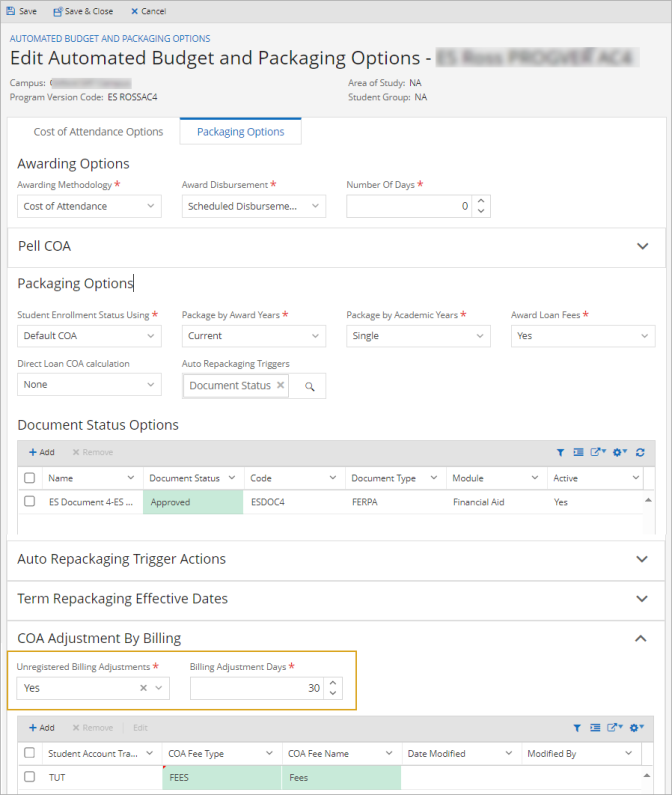Click filter icon in COA Adjustment toolbar
This screenshot has width=672, height=795.
(577, 728)
